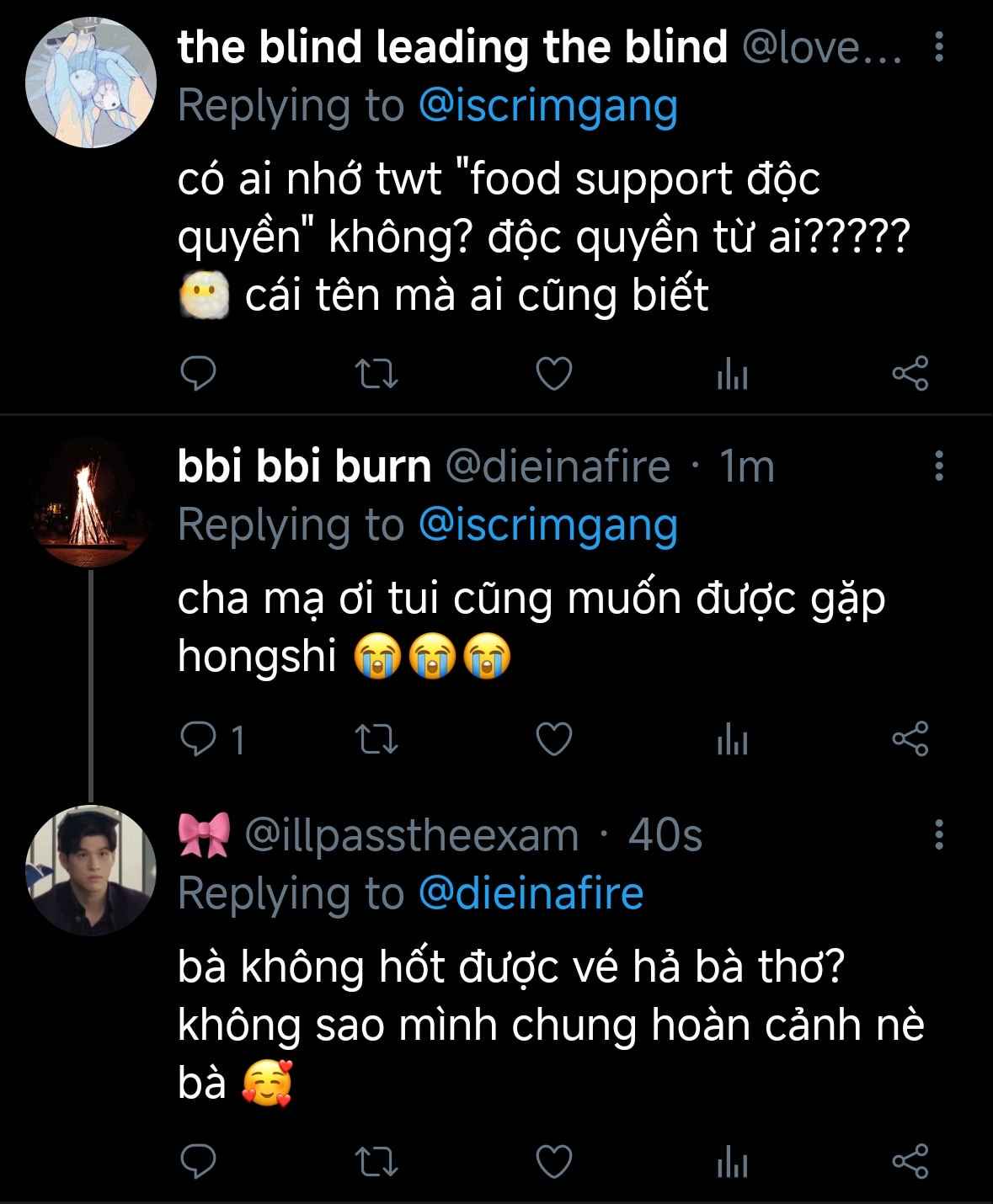Open the blind leading the blind's avatar
Viewport: 993px width, 1204px height.
point(91,83)
